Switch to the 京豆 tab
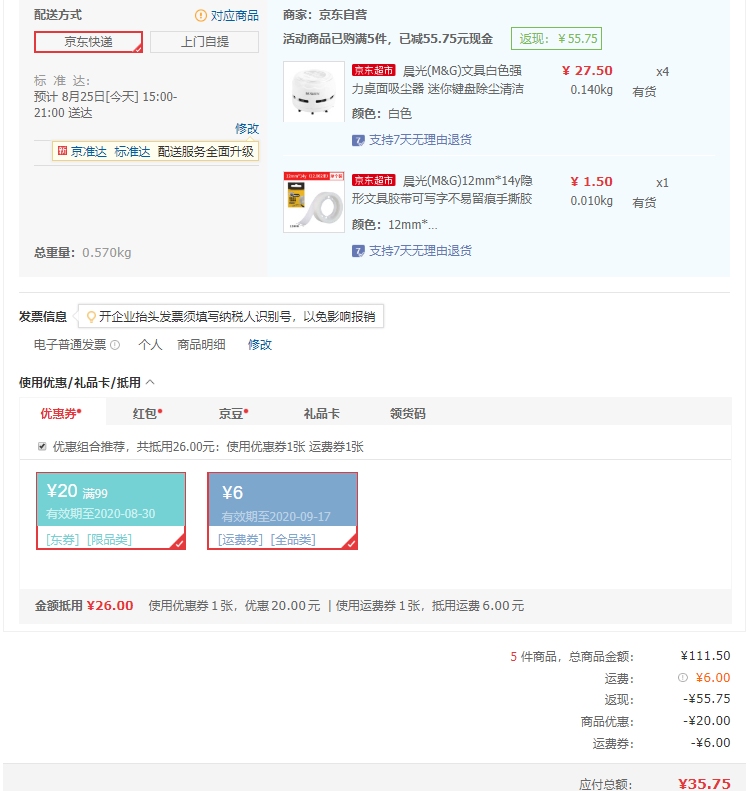Image resolution: width=750 pixels, height=791 pixels. click(x=233, y=414)
